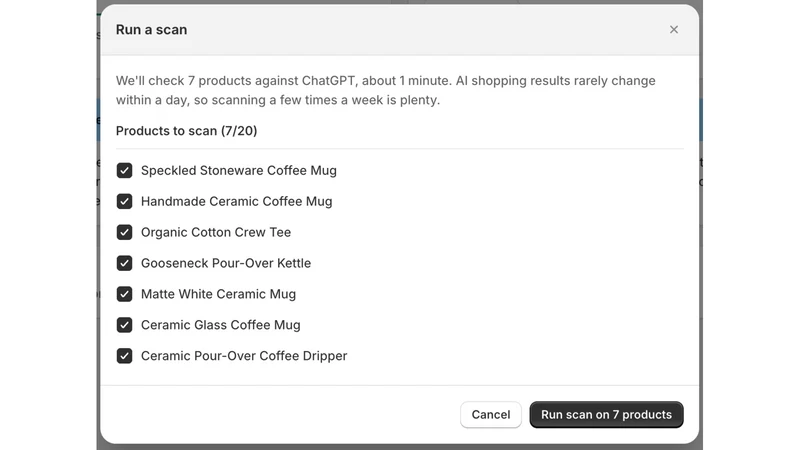Toggle Matte White Ceramic Mug checkbox
Image resolution: width=800 pixels, height=450 pixels.
click(124, 294)
